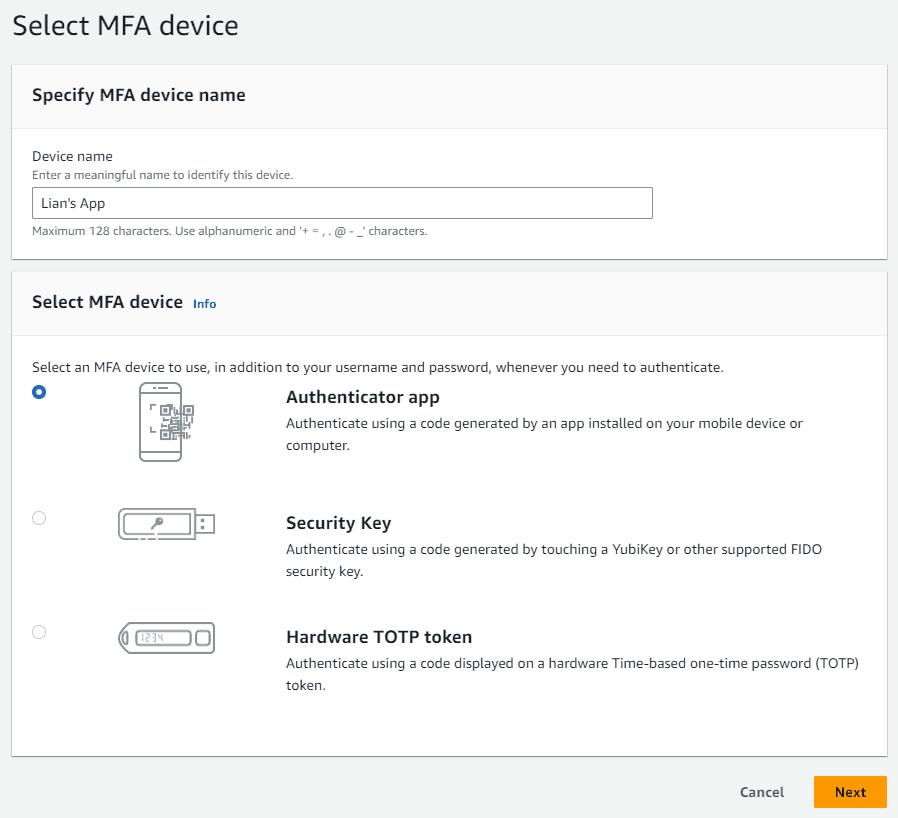Click the Authenticator app description text
Screen dimensions: 898x818
[x=544, y=434]
